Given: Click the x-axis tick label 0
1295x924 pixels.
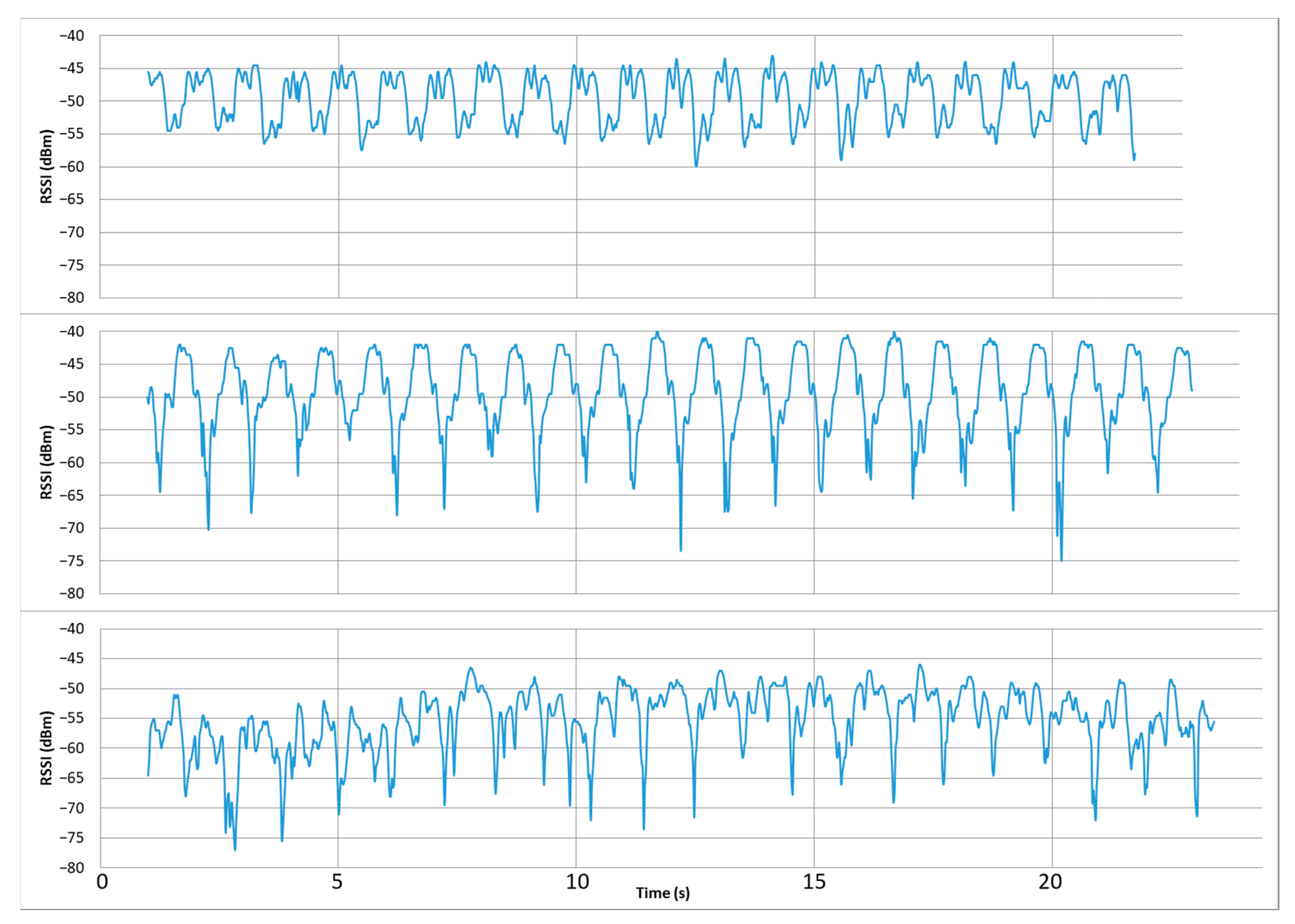Looking at the screenshot, I should 102,881.
